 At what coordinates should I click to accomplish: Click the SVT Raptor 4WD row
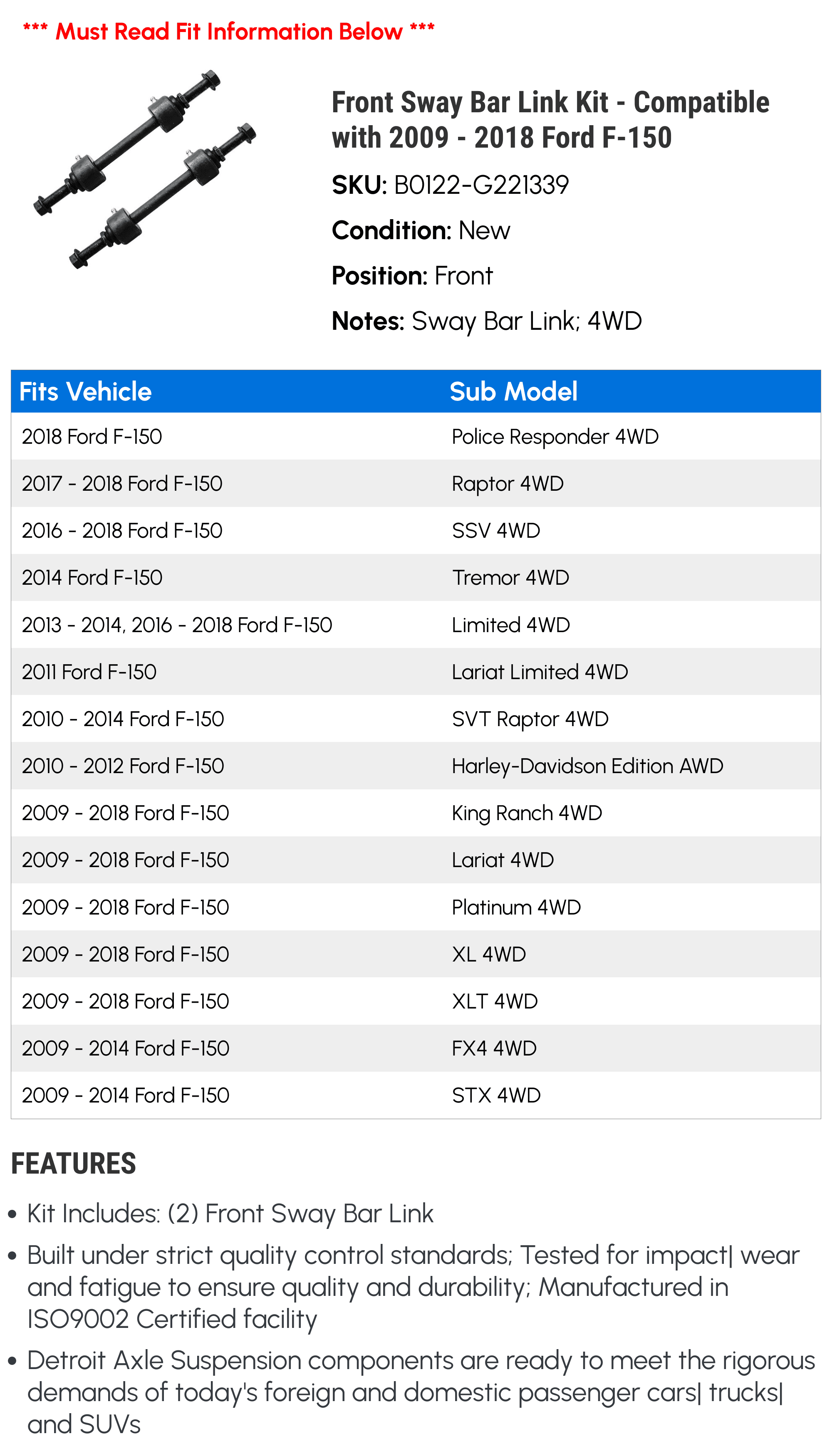tap(416, 719)
